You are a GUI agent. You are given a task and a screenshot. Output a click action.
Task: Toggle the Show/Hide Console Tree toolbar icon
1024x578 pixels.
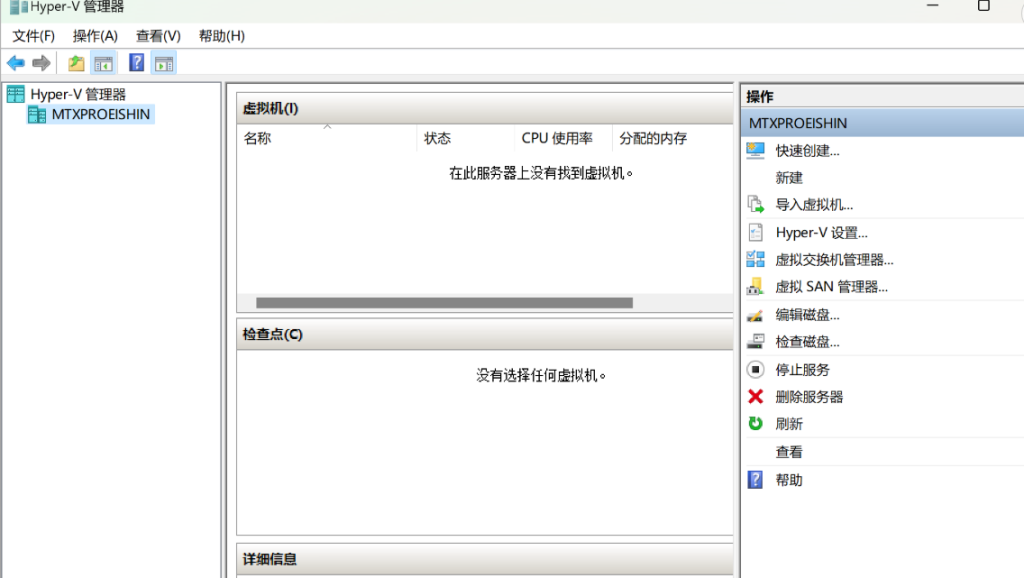tap(103, 63)
